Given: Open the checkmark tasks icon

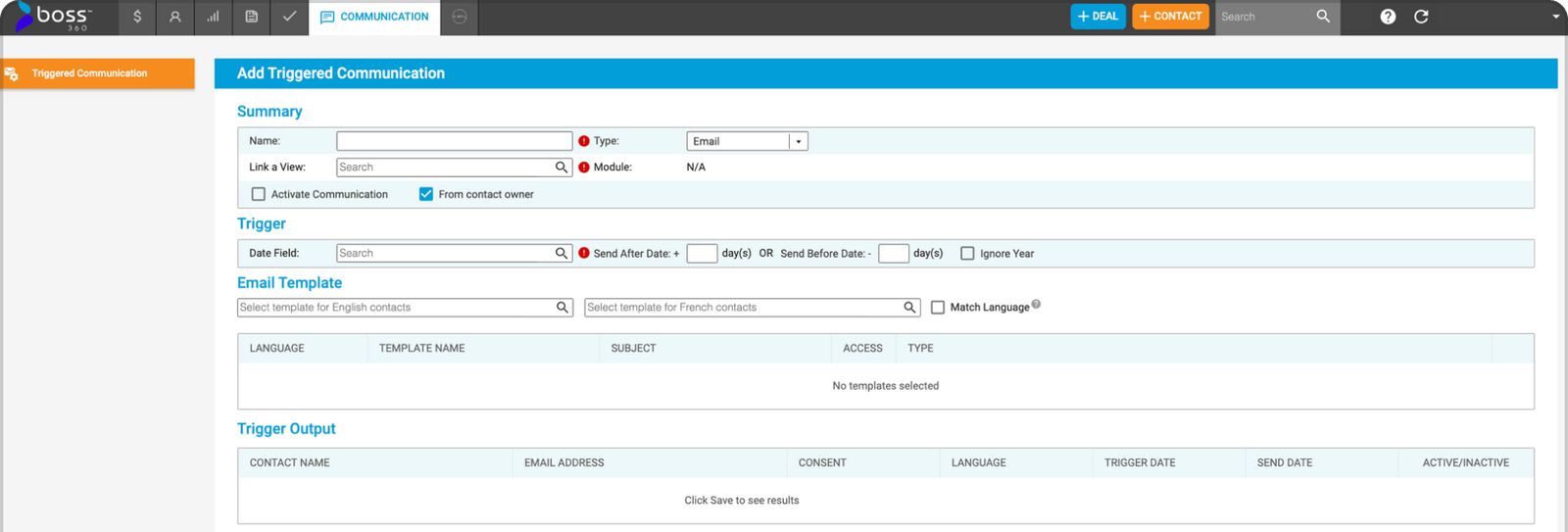Looking at the screenshot, I should click(289, 17).
